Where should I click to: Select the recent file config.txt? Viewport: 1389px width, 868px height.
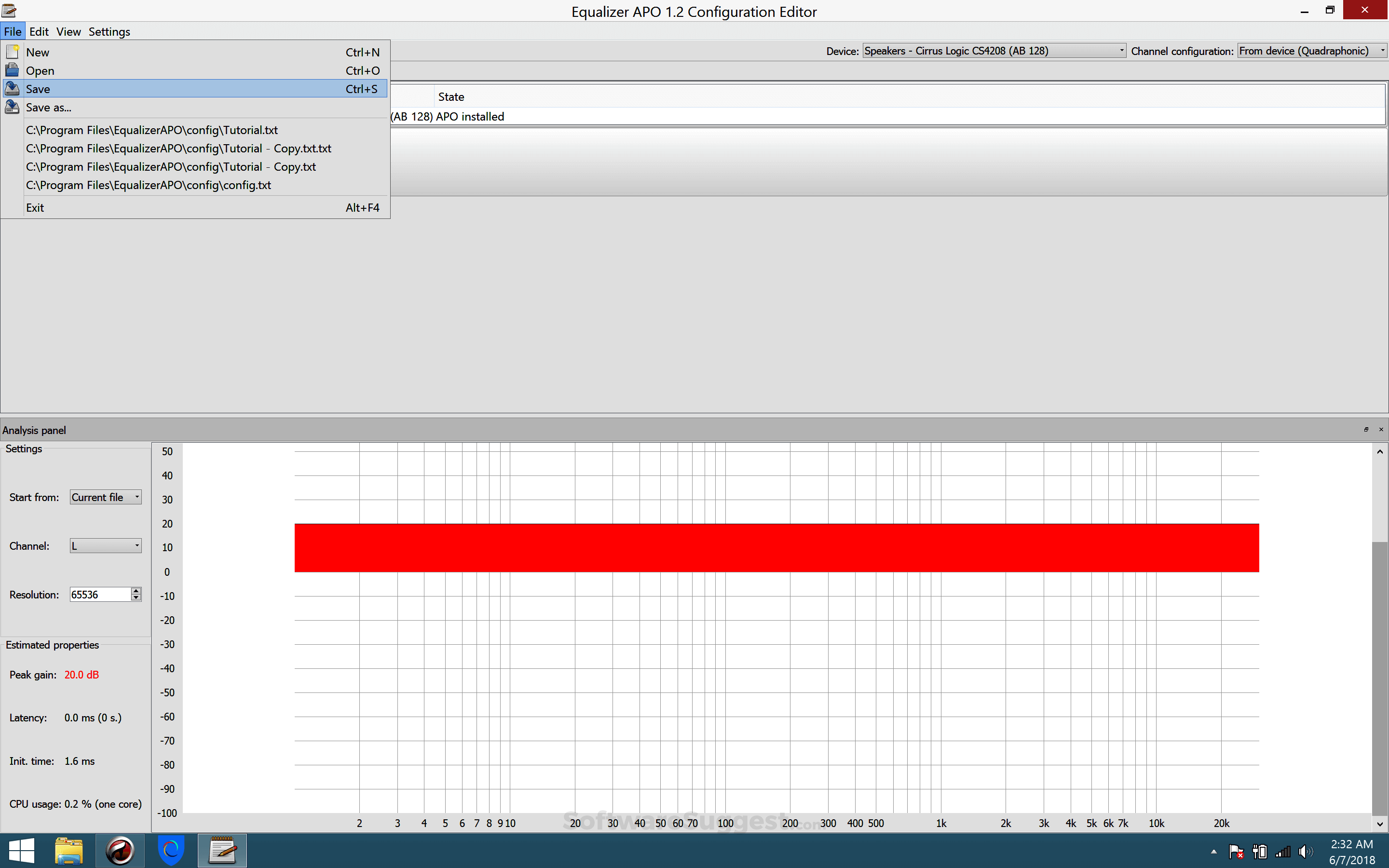[x=149, y=185]
